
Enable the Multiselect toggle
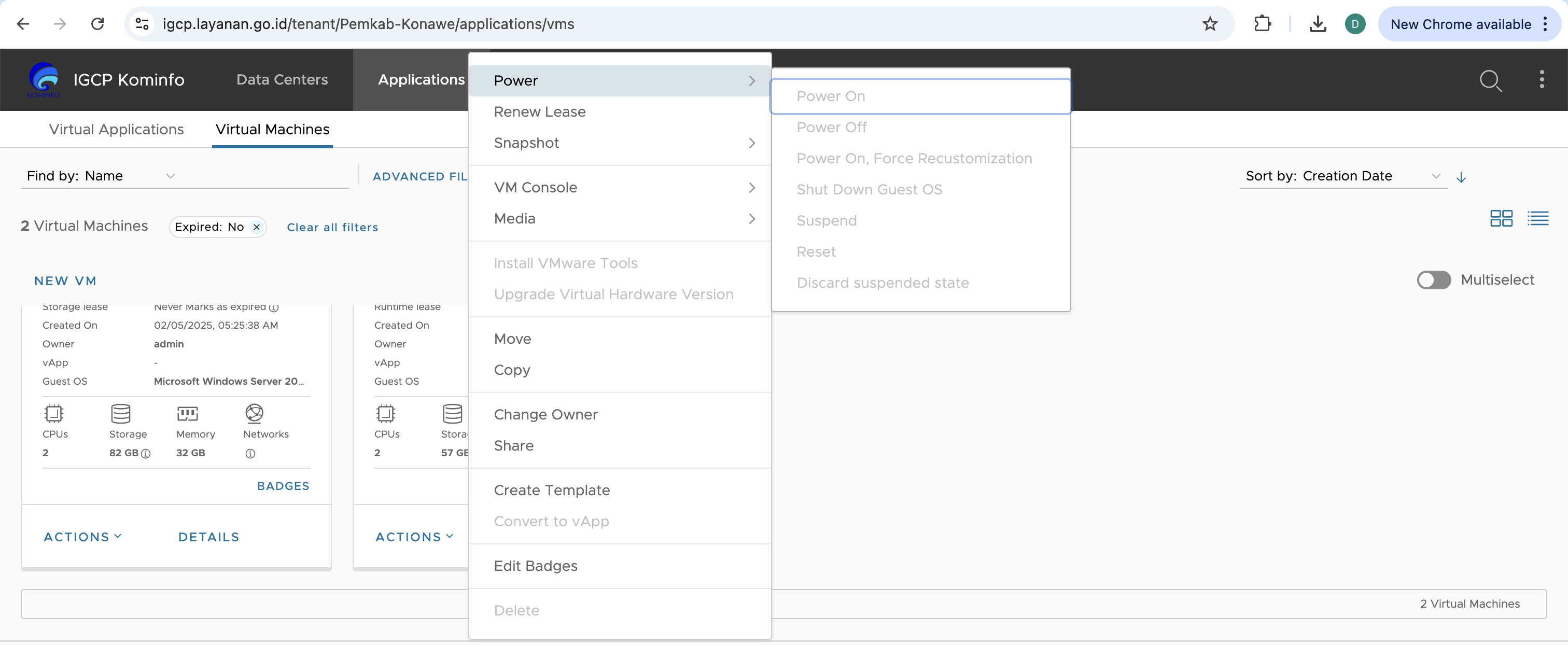[x=1434, y=280]
